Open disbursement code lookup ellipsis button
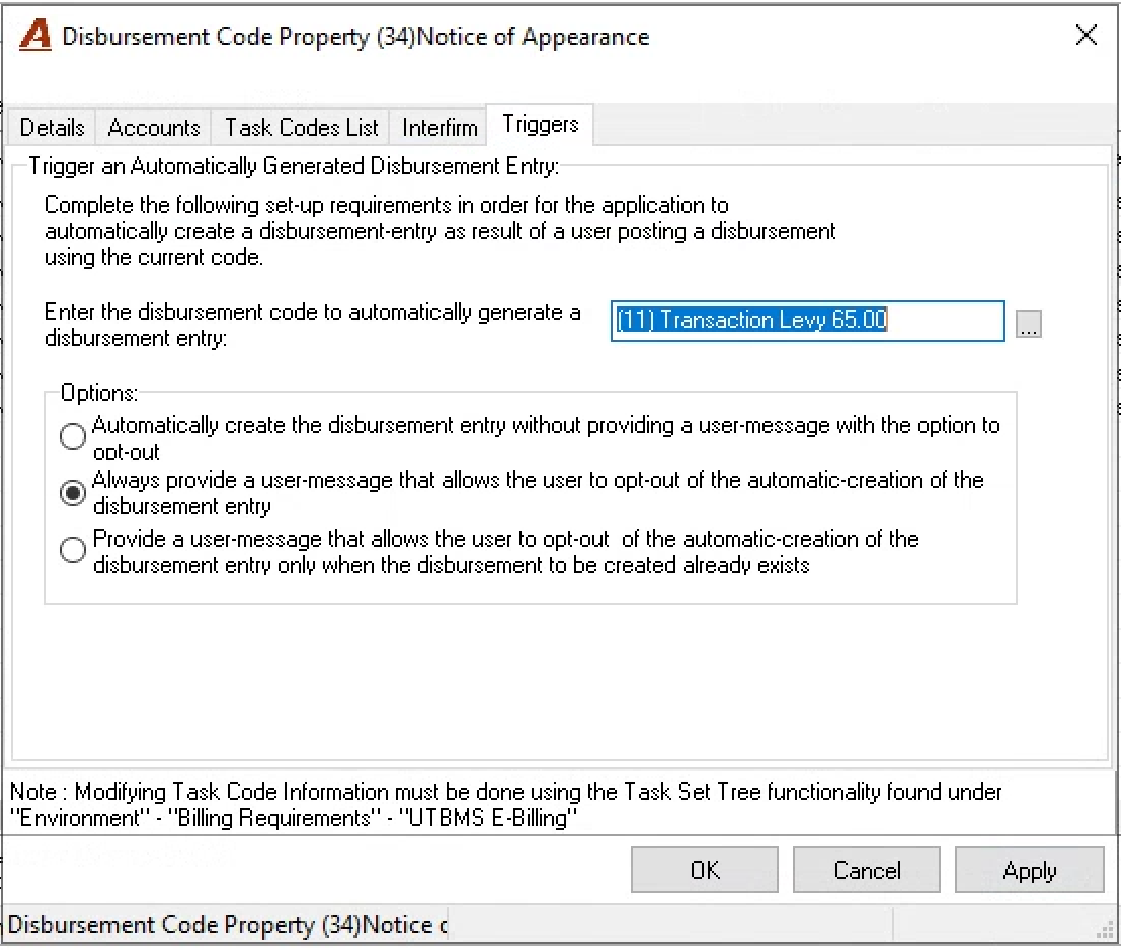 click(x=1028, y=324)
